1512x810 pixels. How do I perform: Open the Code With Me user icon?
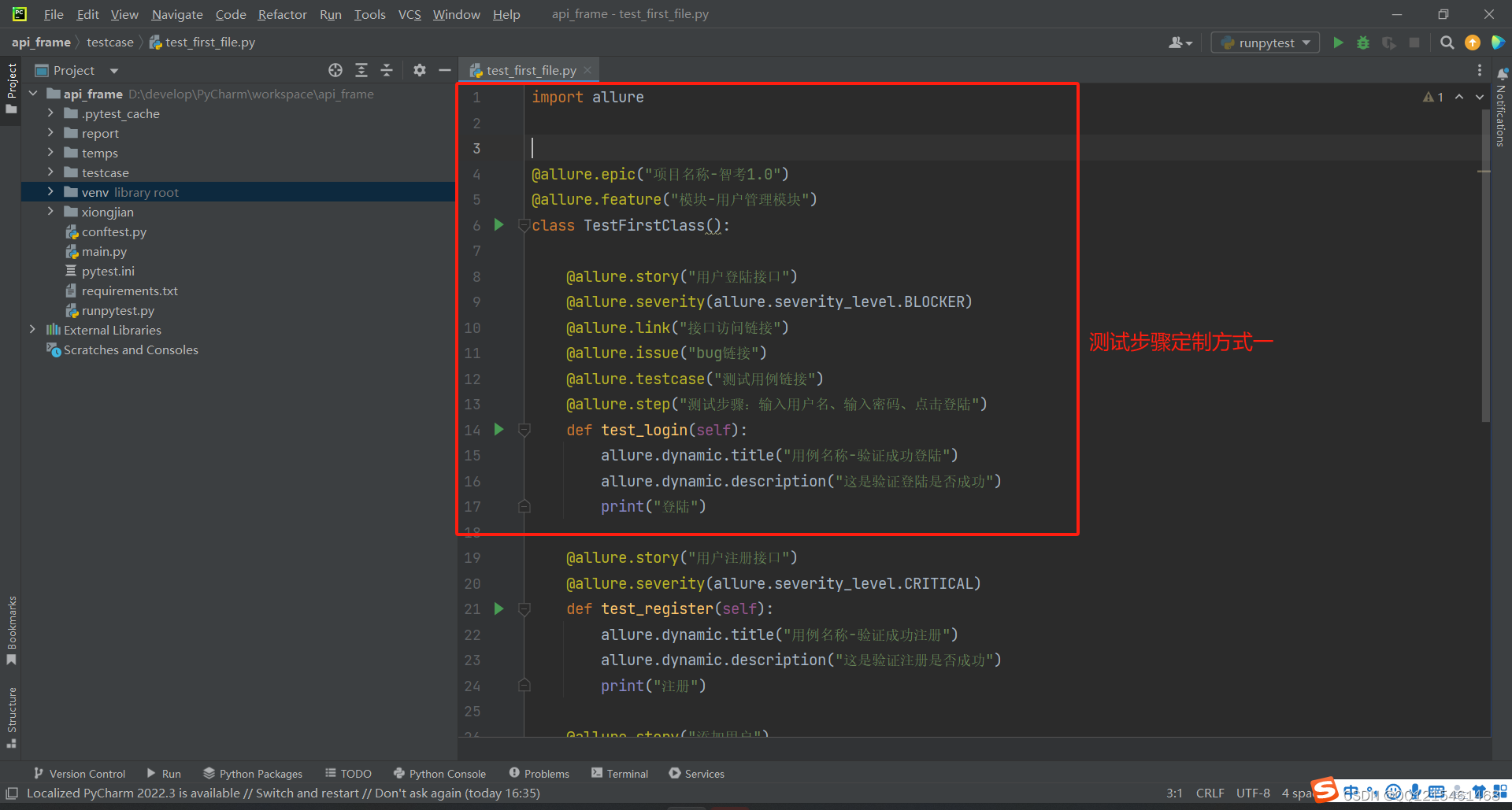pos(1180,43)
